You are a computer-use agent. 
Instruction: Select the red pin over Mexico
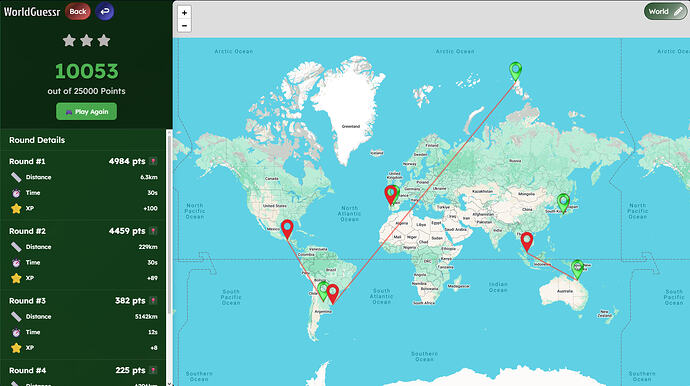click(287, 229)
